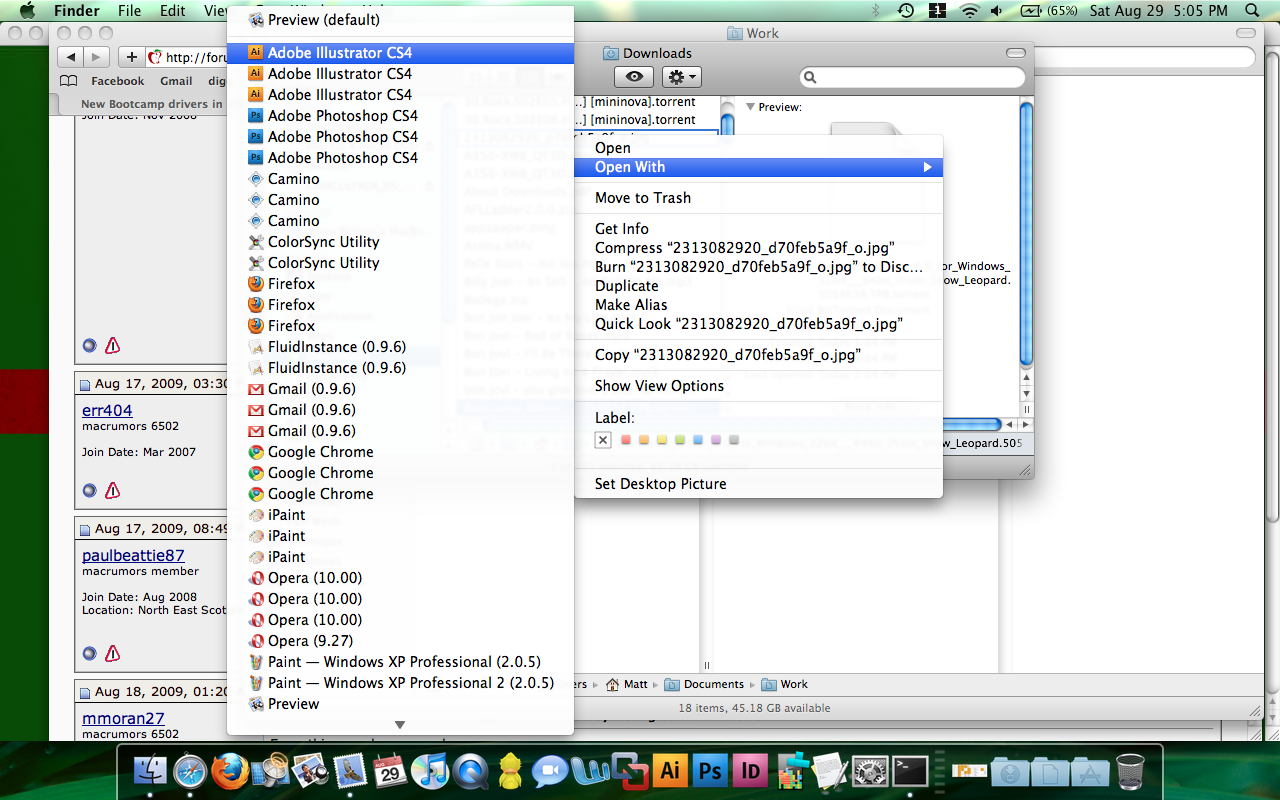Open paulbeattie87 user profile link
This screenshot has width=1280, height=800.
(x=133, y=555)
